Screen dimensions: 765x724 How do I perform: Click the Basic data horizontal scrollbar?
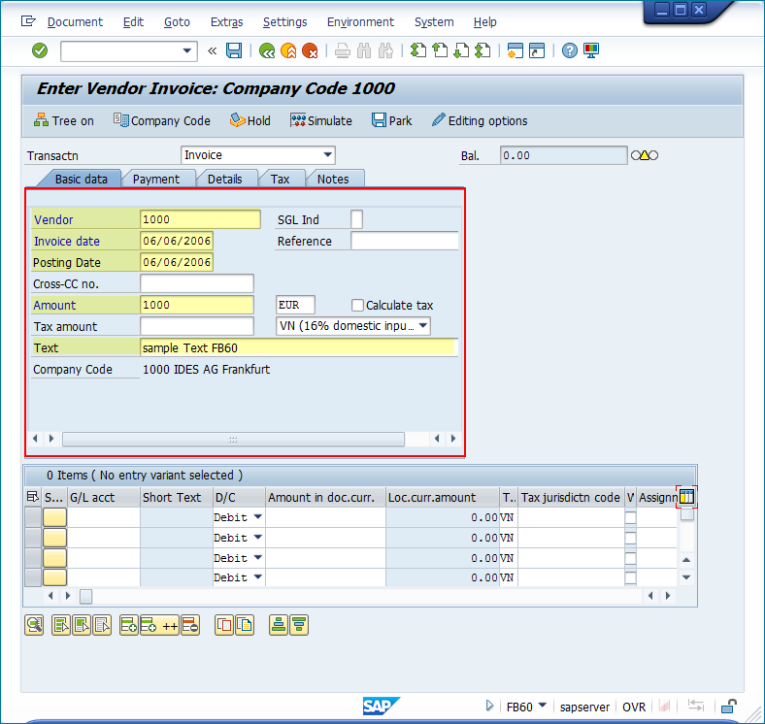[x=232, y=439]
